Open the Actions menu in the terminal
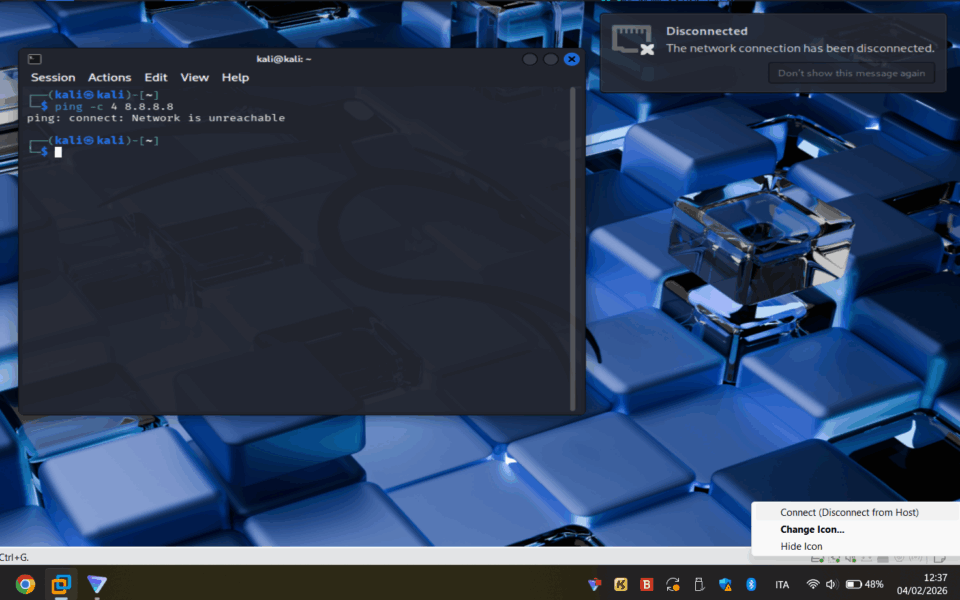Image resolution: width=960 pixels, height=600 pixels. [x=109, y=77]
